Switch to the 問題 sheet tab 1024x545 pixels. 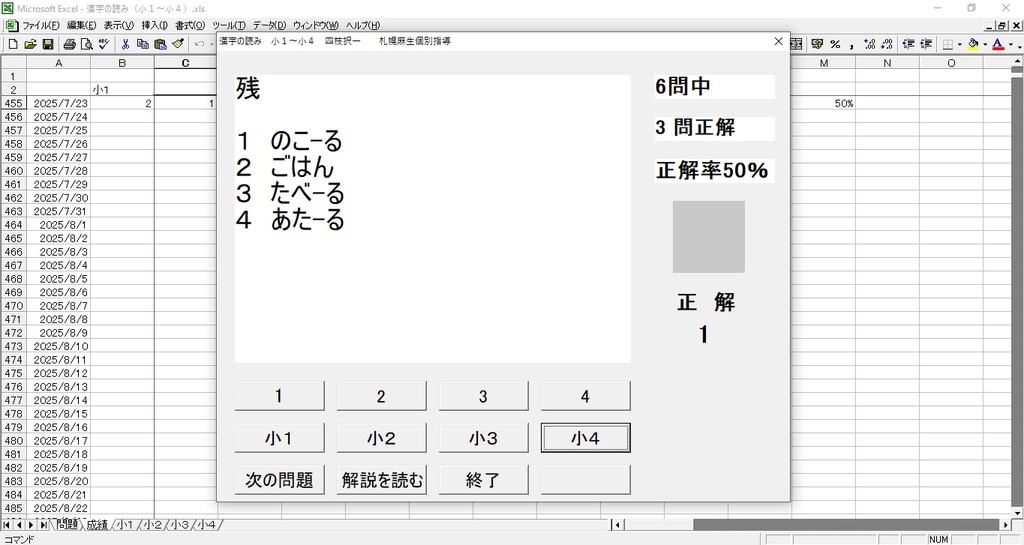pyautogui.click(x=67, y=525)
